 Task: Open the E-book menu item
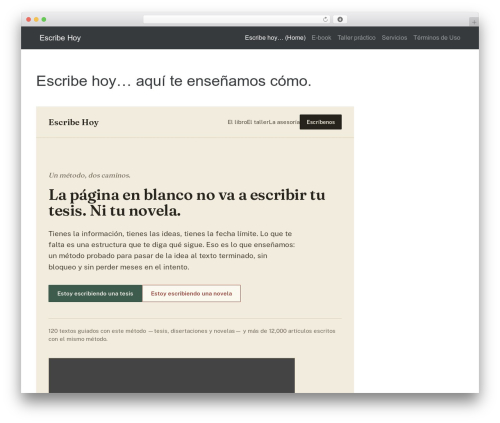pos(321,38)
